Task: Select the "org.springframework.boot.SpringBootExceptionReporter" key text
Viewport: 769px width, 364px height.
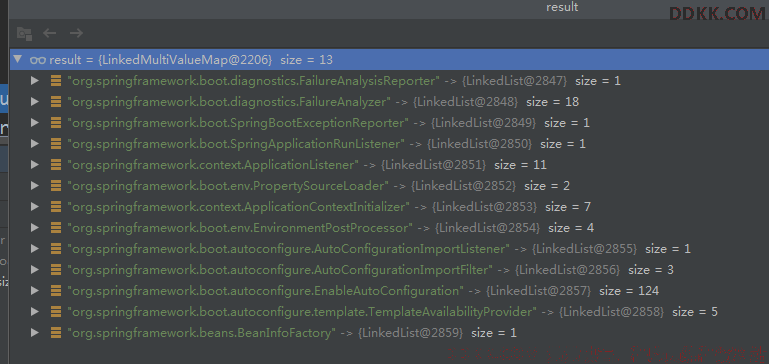Action: coord(238,123)
